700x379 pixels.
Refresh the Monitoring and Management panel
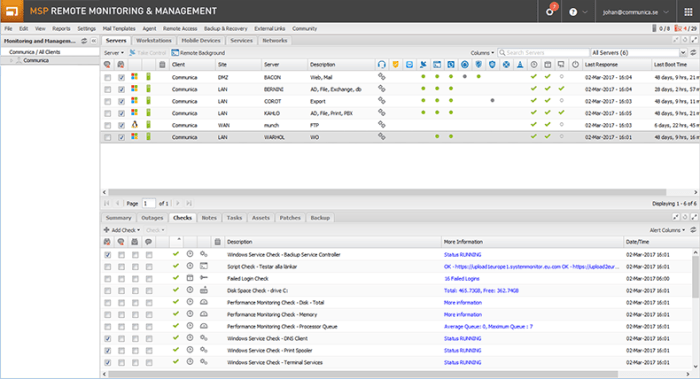84,41
